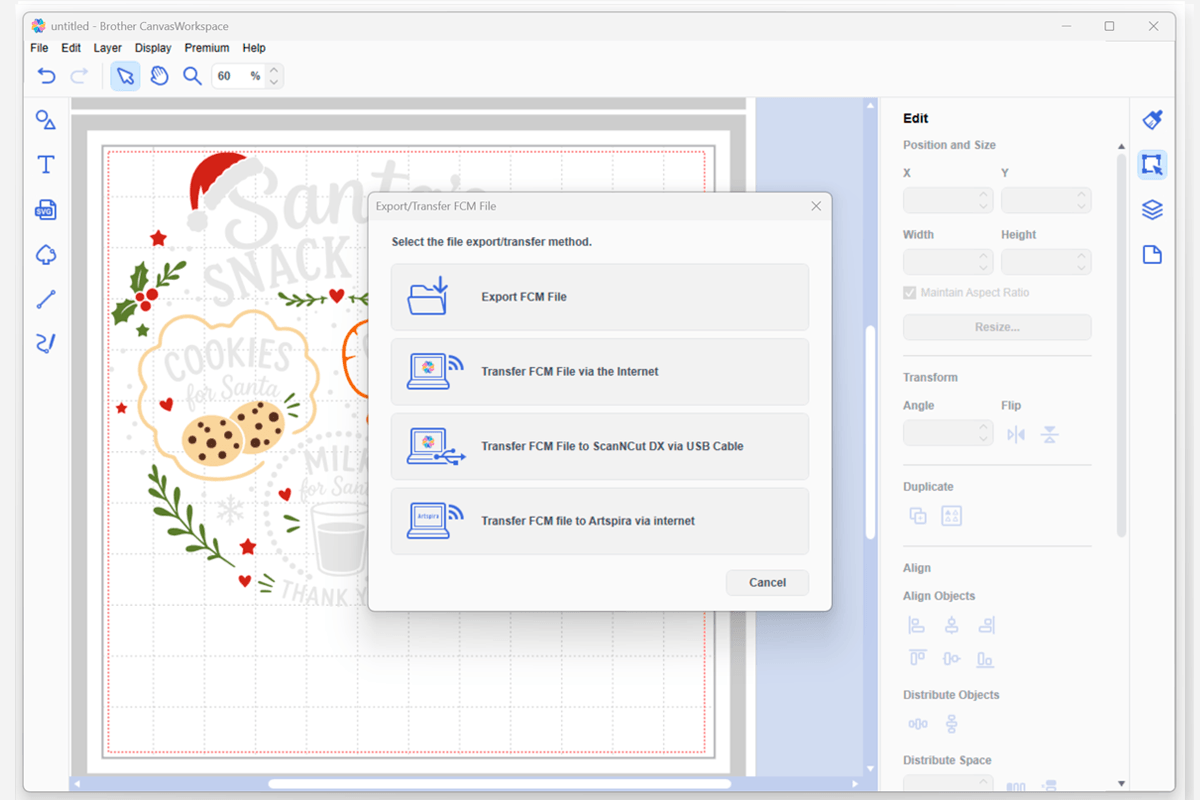Choose Transfer to ScanNCut DX via USB Cable
This screenshot has width=1200, height=800.
click(x=600, y=447)
